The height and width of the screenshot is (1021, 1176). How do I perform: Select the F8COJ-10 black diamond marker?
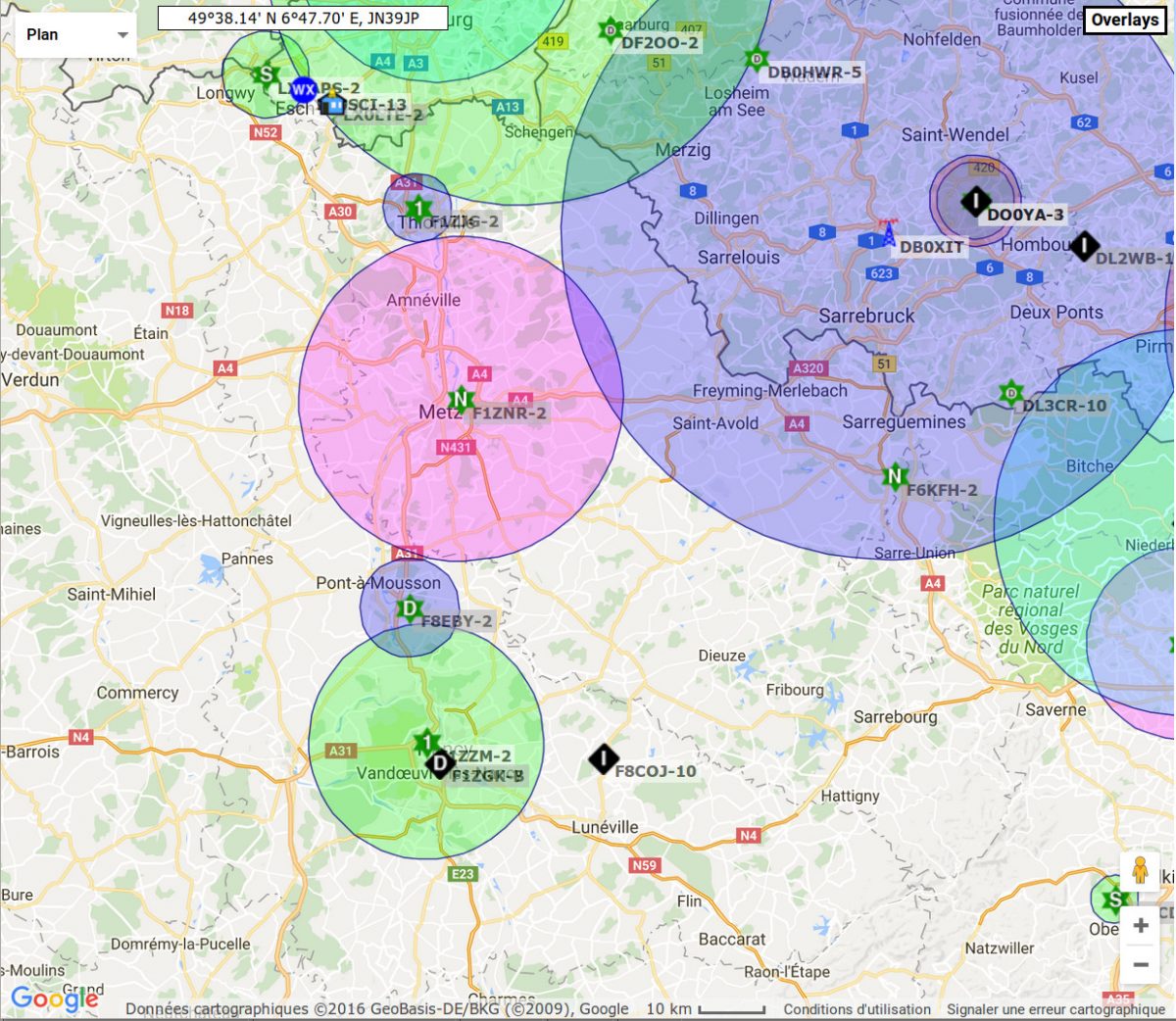pyautogui.click(x=604, y=758)
